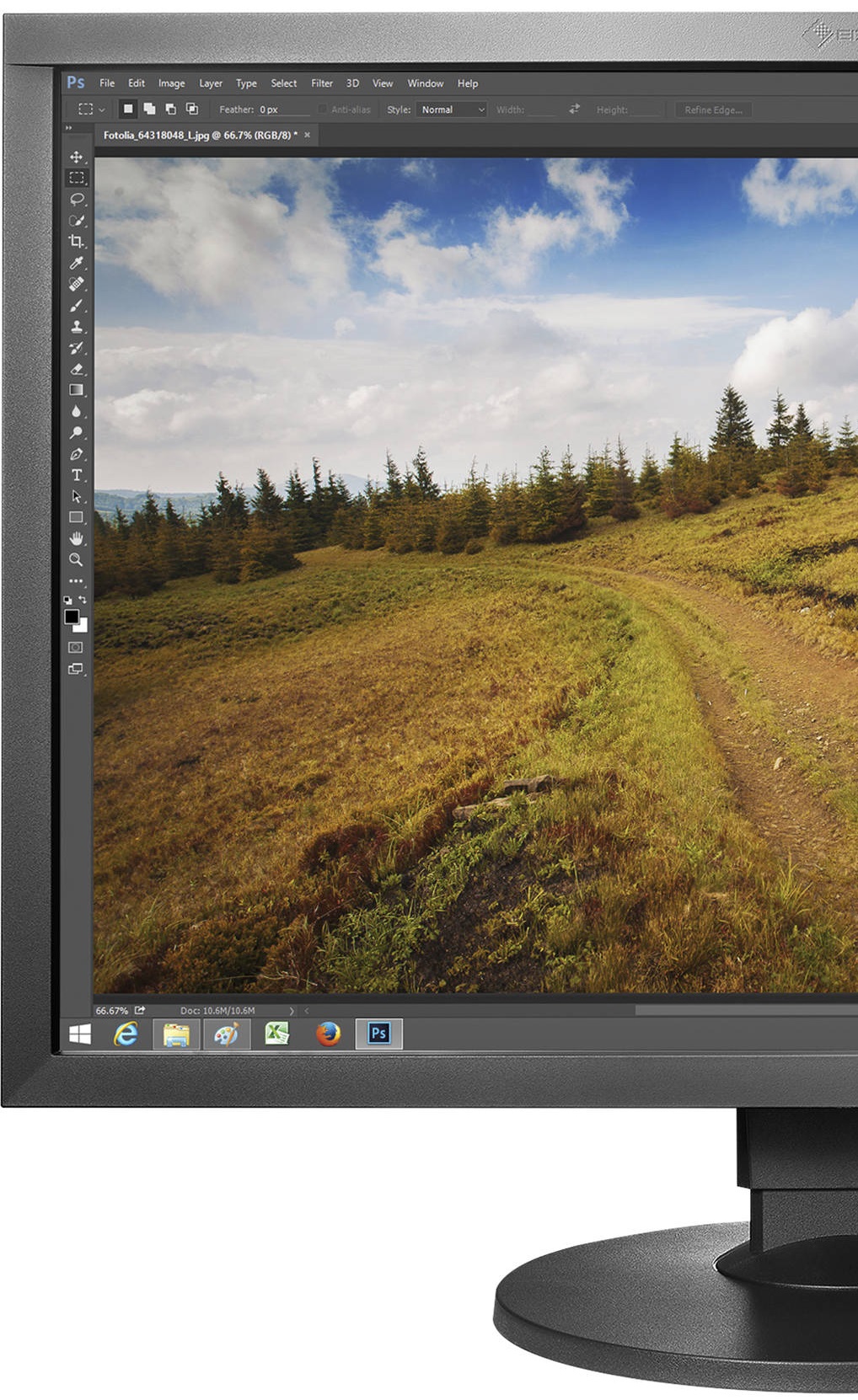
Task: Select the Horizontal Type tool
Action: [76, 475]
